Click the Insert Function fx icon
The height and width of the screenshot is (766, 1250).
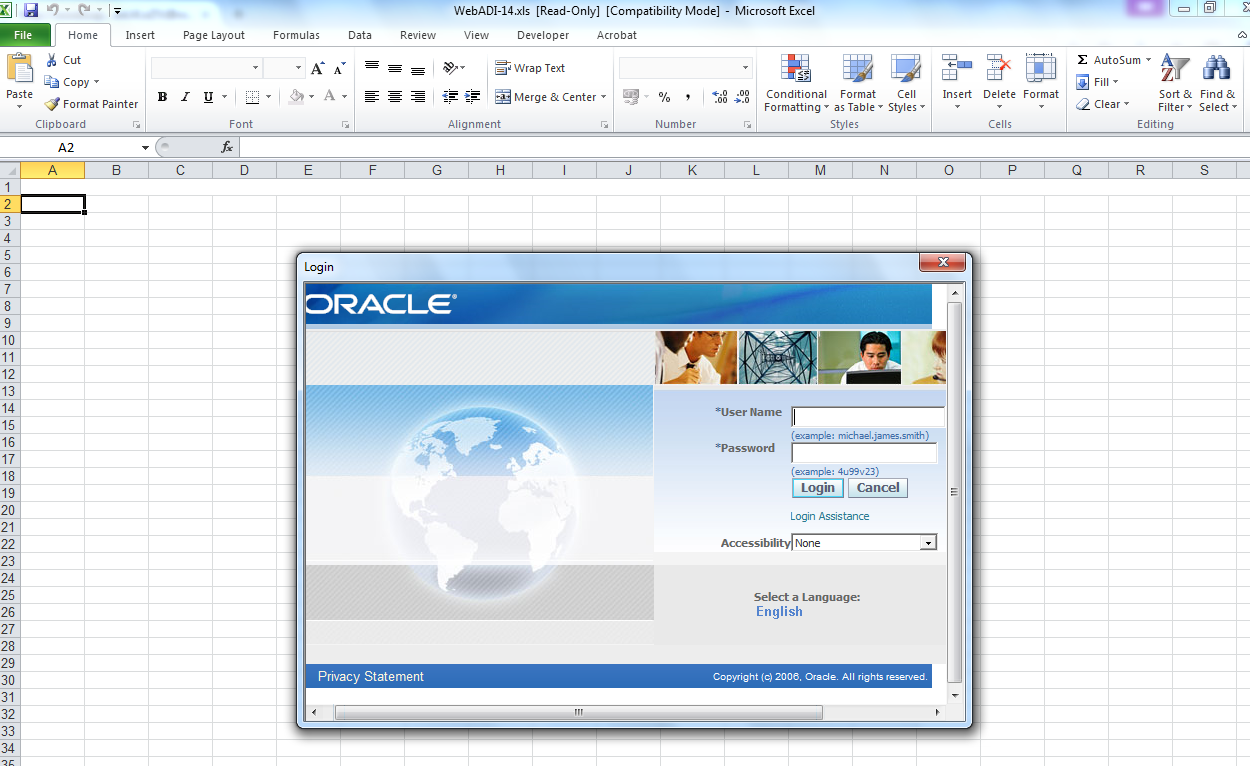(x=227, y=148)
